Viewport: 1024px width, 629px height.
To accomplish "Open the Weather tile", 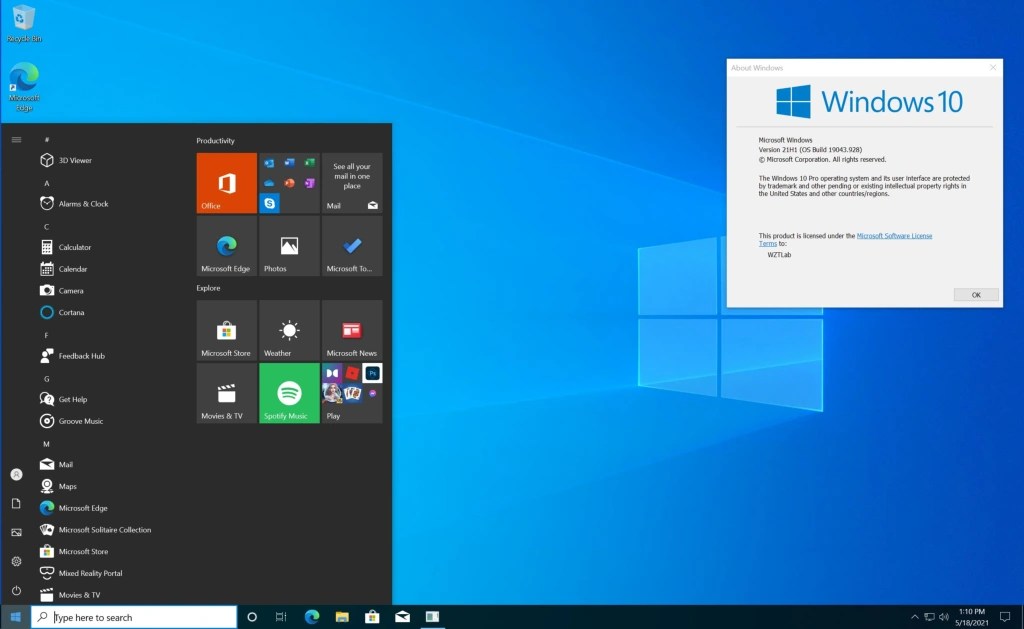I will [x=289, y=330].
